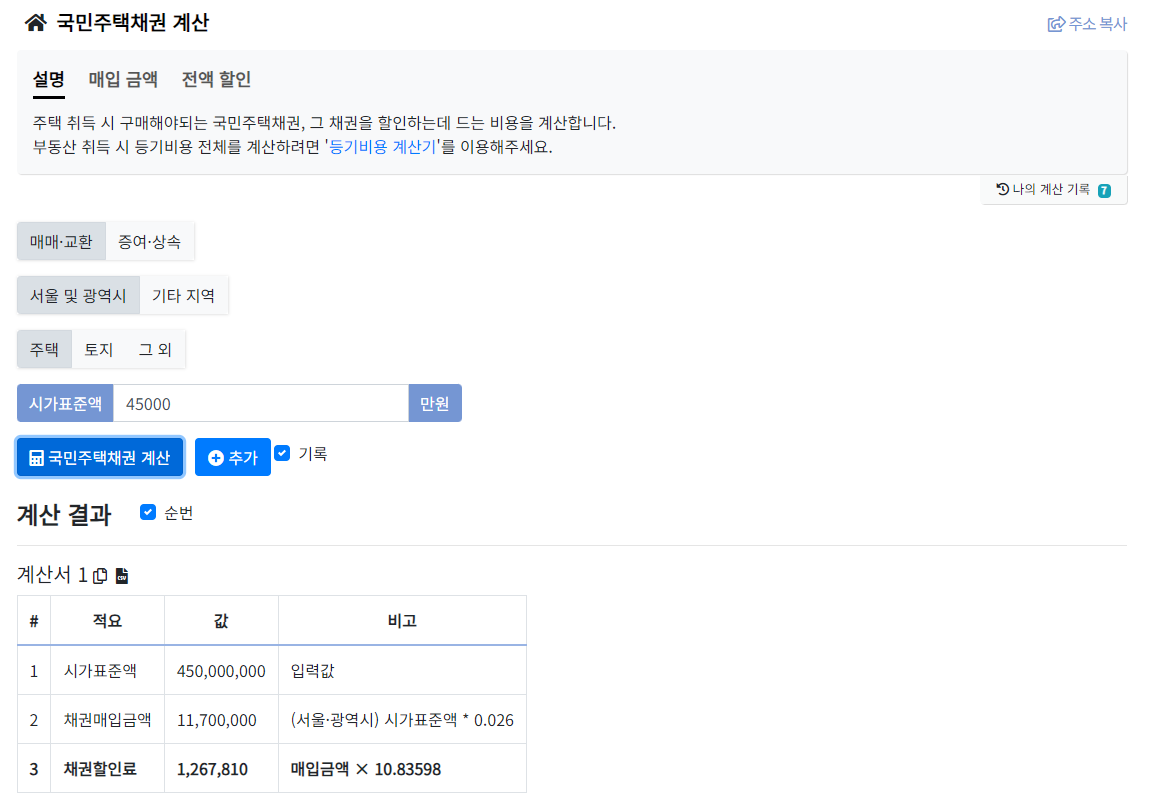The height and width of the screenshot is (802, 1154).
Task: Select the 그 외 property option
Action: [155, 349]
